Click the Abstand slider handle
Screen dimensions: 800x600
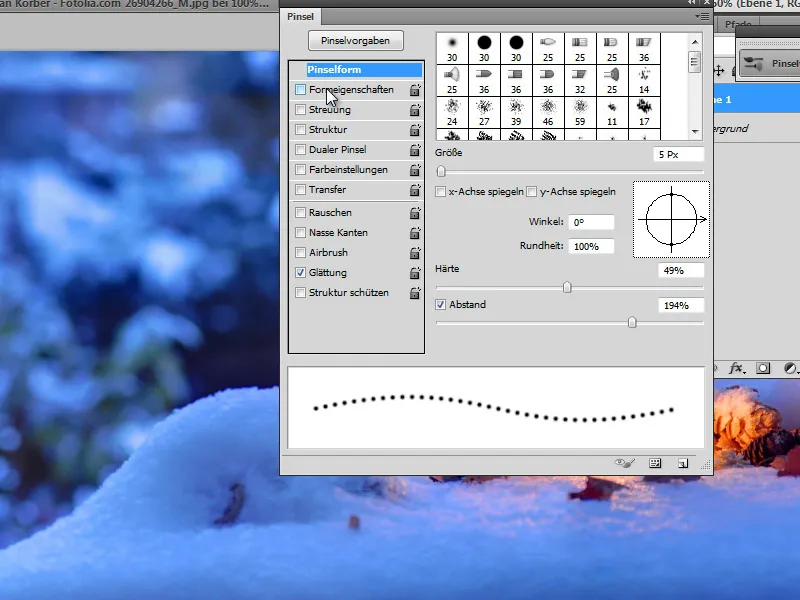pos(632,322)
